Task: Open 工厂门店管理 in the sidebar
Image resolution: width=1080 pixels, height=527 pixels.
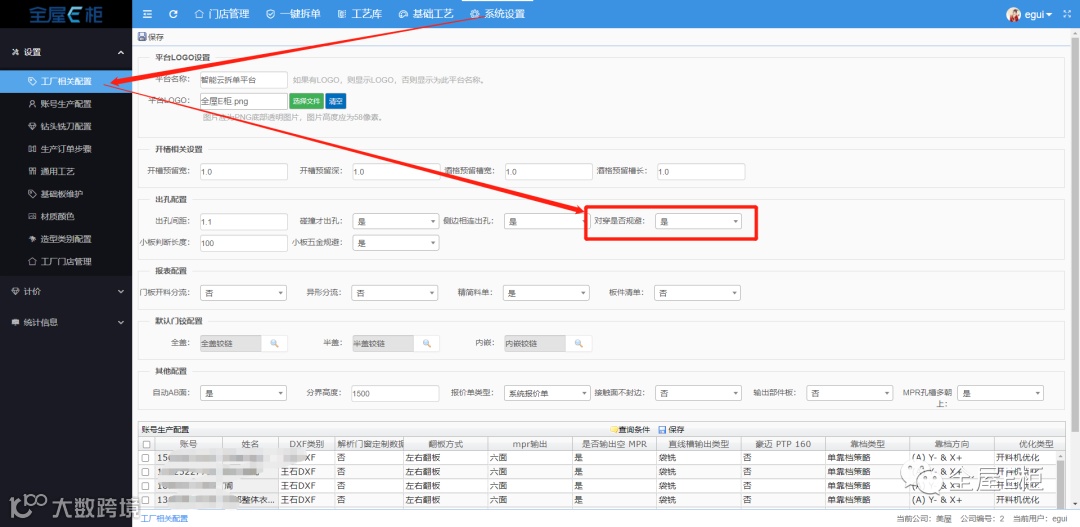Action: tap(66, 262)
